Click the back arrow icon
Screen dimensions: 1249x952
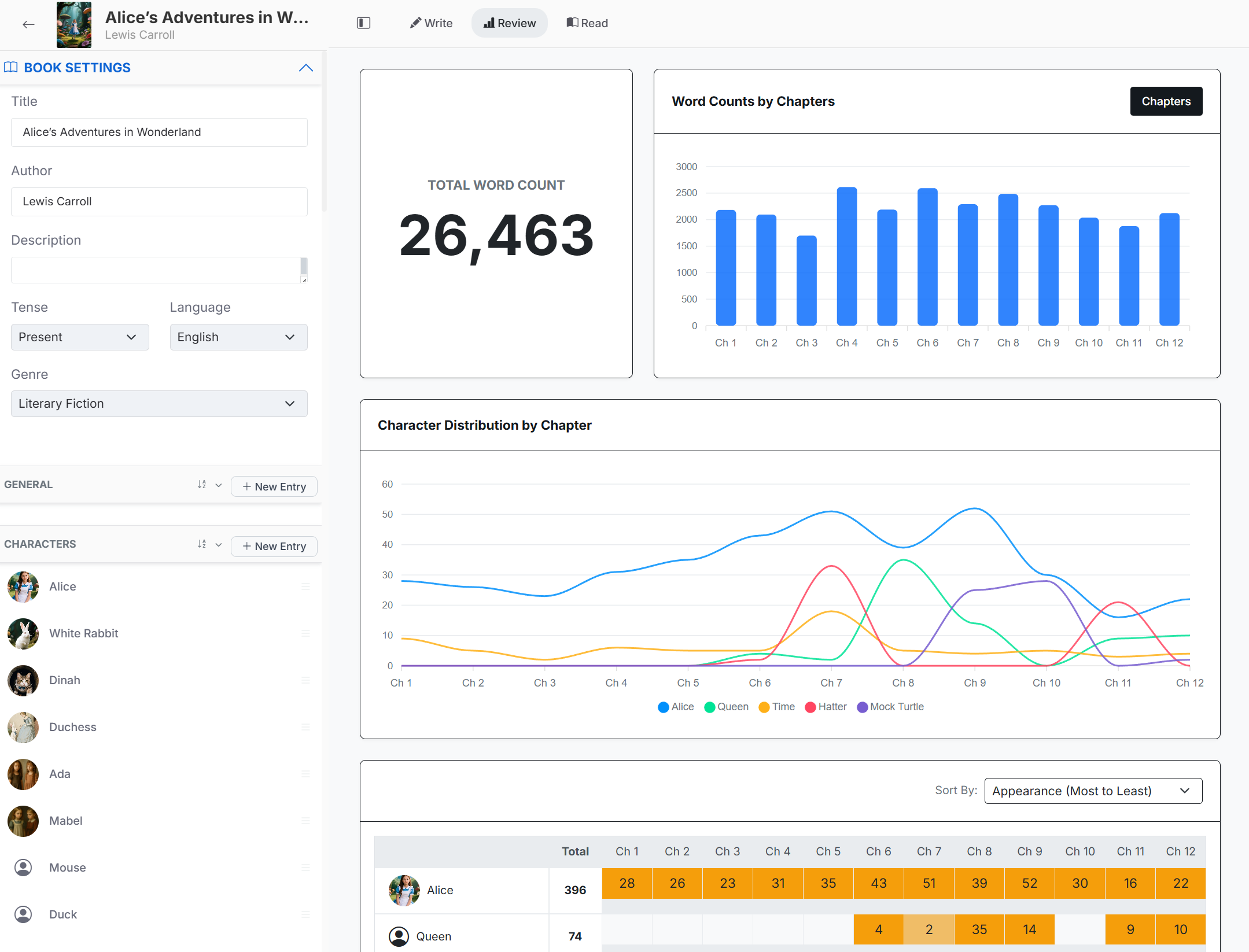click(x=28, y=24)
